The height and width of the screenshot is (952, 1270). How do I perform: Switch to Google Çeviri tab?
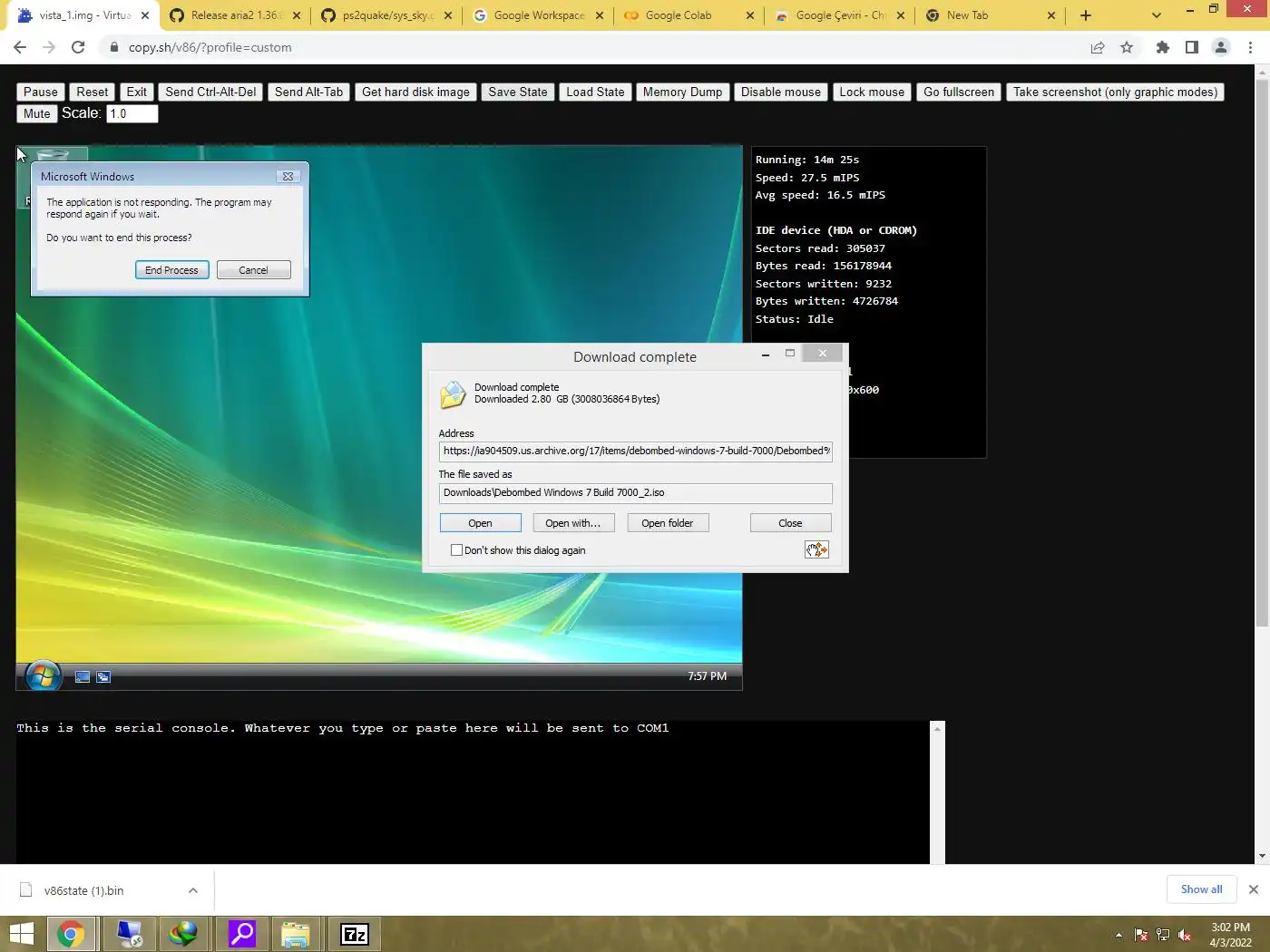(x=839, y=15)
